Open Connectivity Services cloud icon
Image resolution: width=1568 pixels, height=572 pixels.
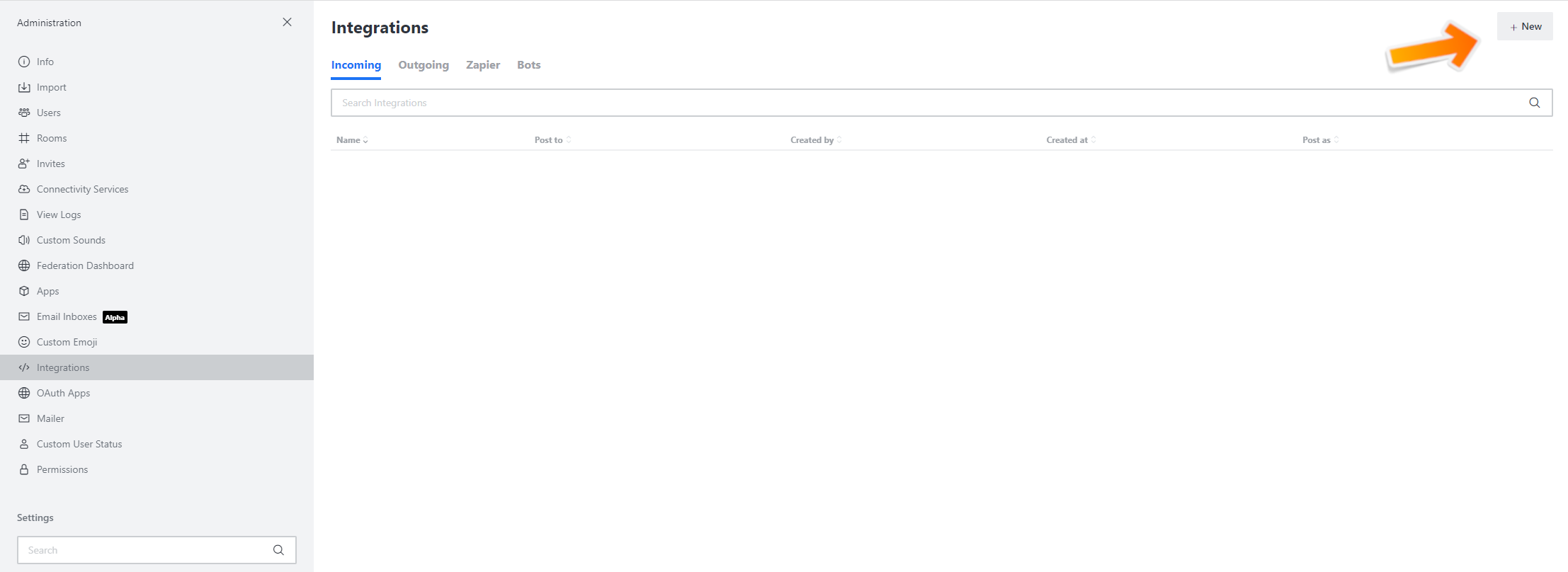(x=24, y=189)
